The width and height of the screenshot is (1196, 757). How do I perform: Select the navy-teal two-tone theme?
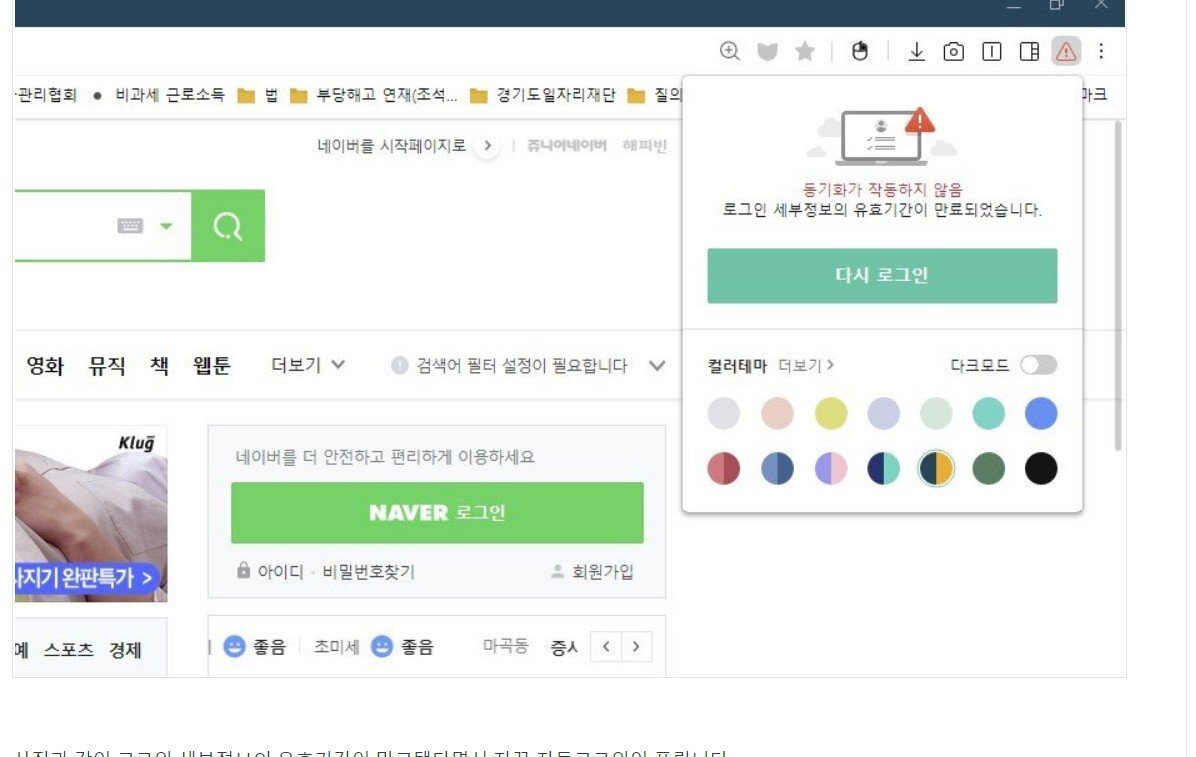(883, 469)
